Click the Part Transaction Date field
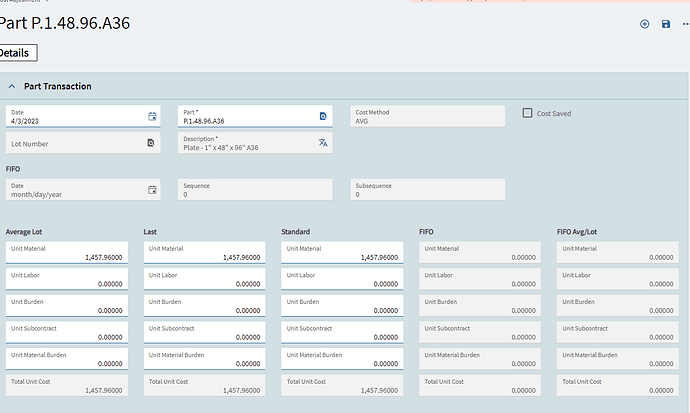The width and height of the screenshot is (690, 413). (x=83, y=116)
